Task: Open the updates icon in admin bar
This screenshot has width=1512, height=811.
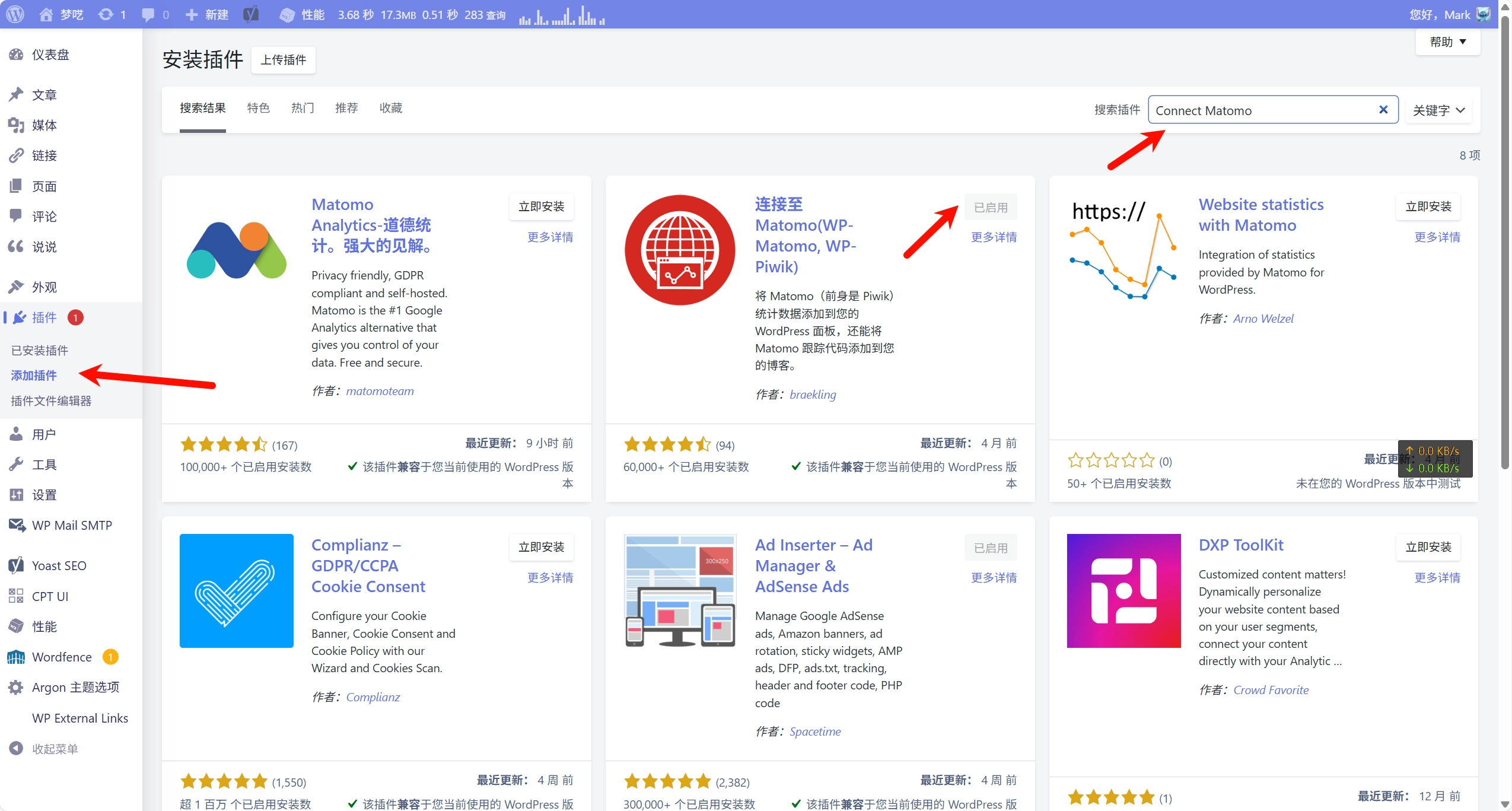Action: (112, 14)
